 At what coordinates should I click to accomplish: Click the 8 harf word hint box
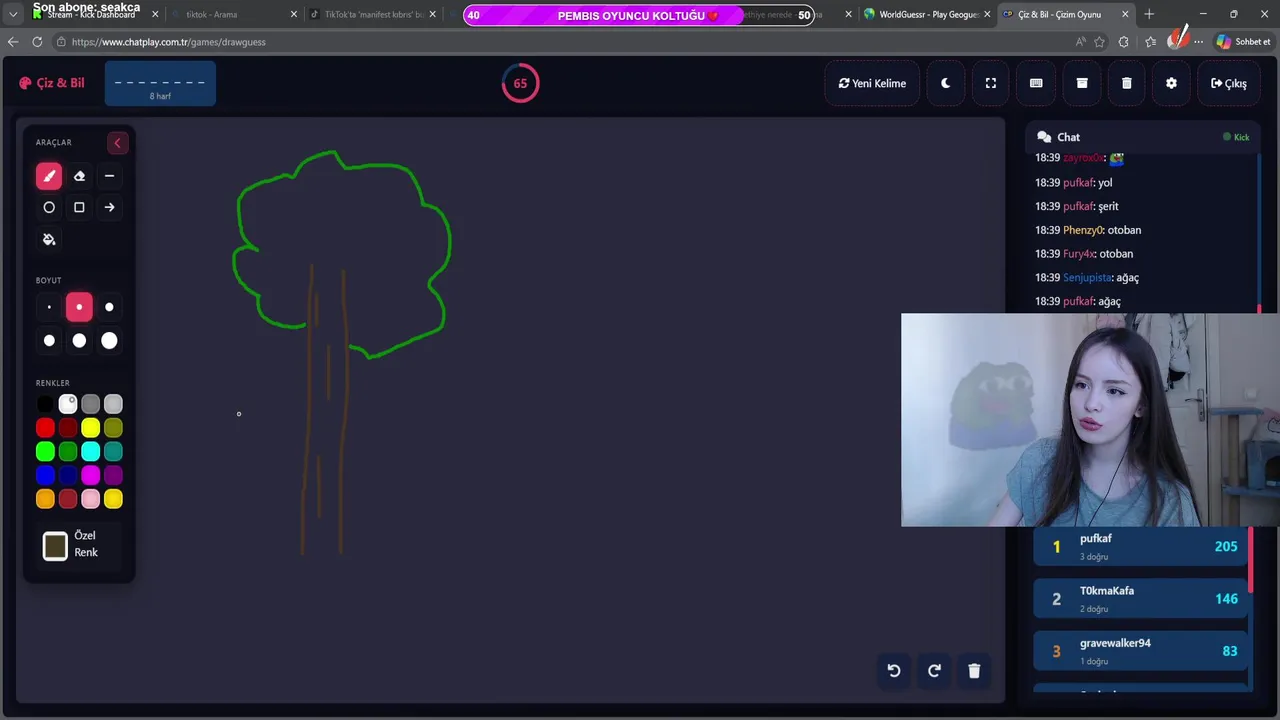[160, 83]
